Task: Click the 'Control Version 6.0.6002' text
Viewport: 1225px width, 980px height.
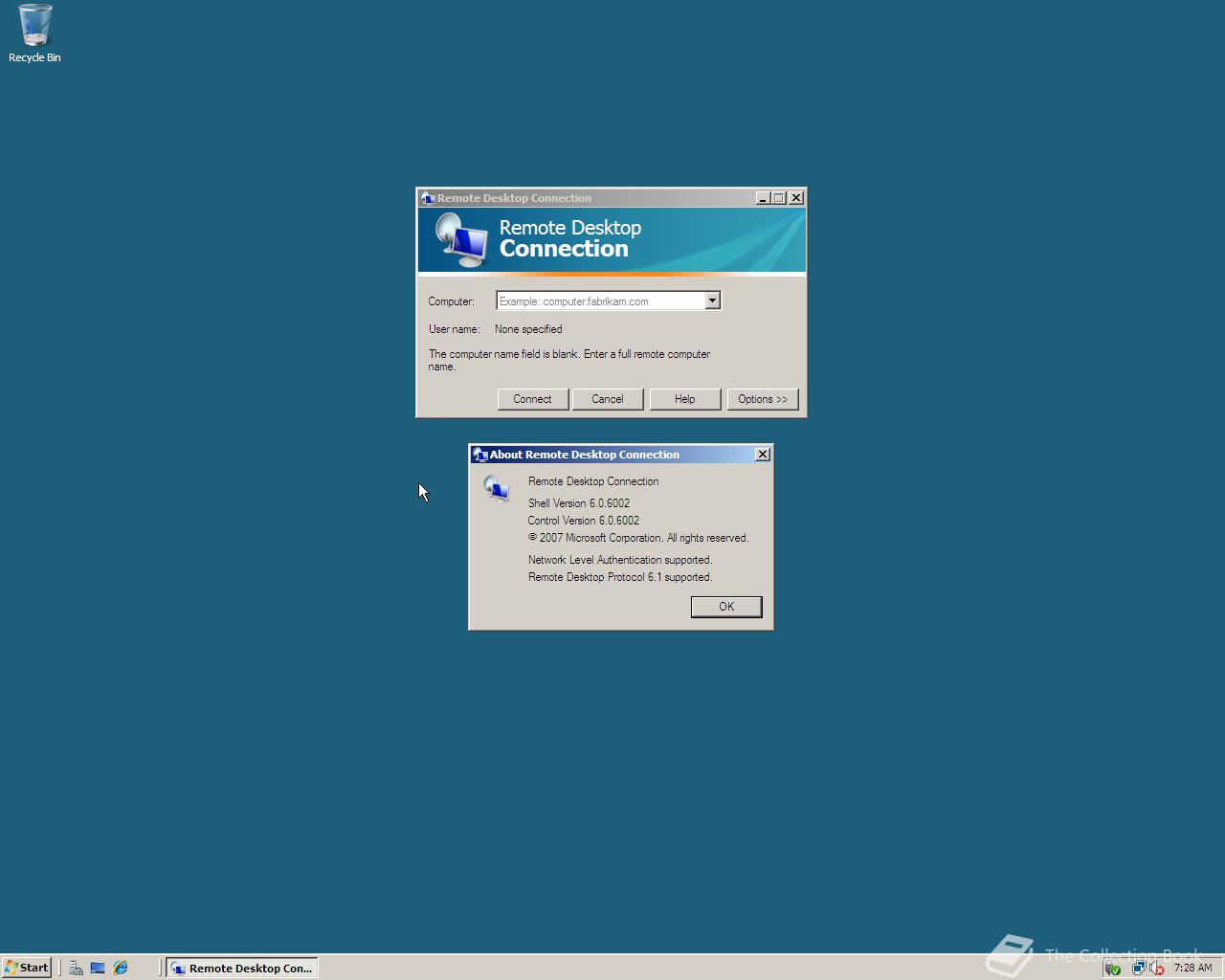Action: (x=584, y=521)
